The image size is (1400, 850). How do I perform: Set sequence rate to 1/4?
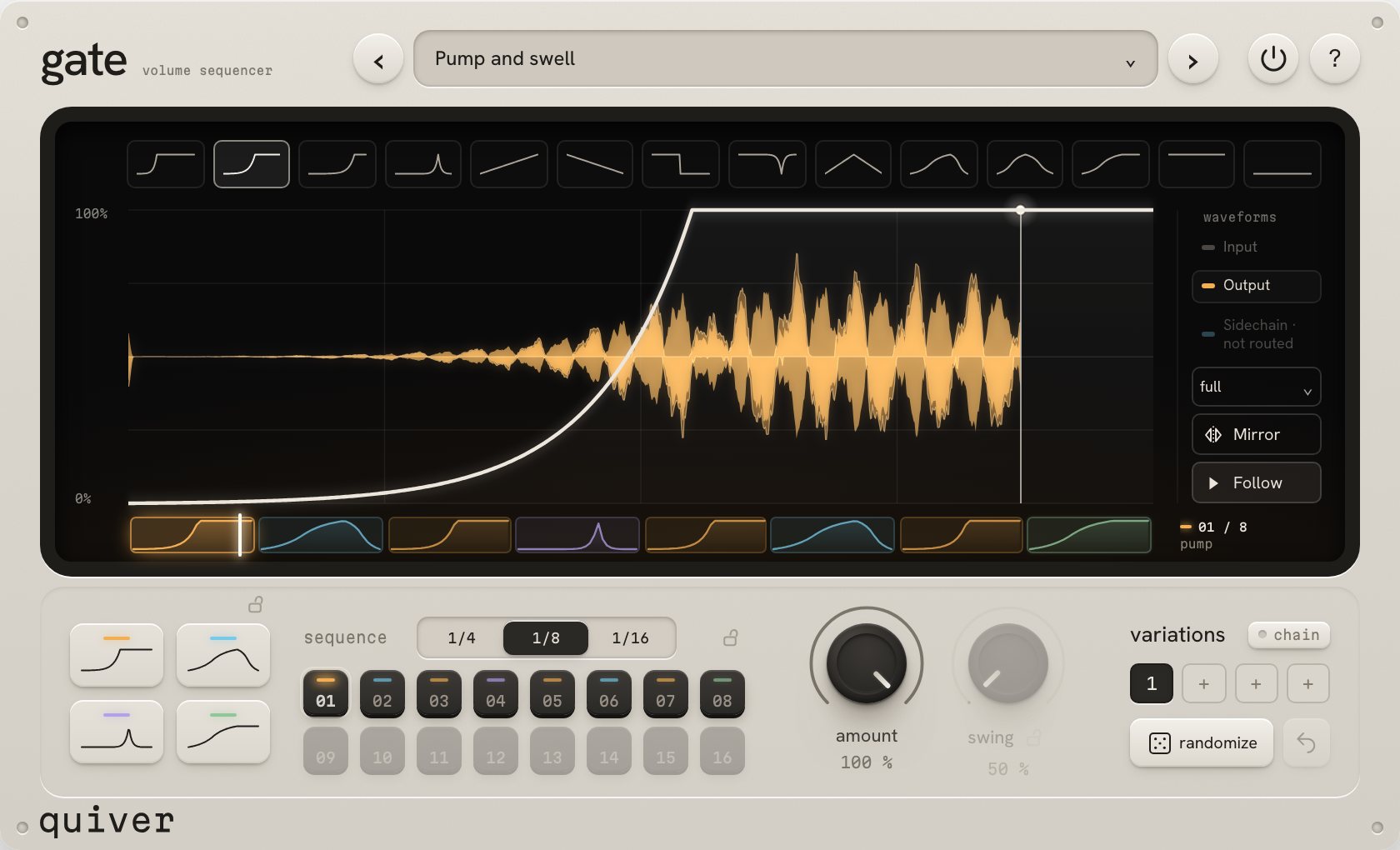[461, 638]
